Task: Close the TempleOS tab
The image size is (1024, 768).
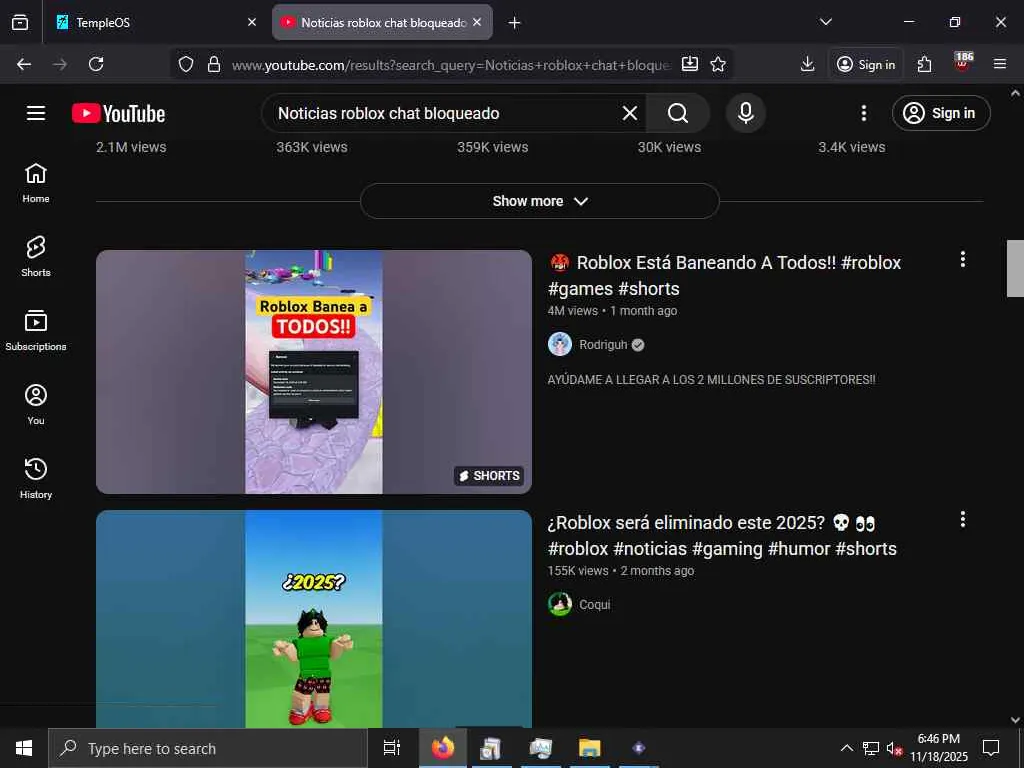Action: point(252,22)
